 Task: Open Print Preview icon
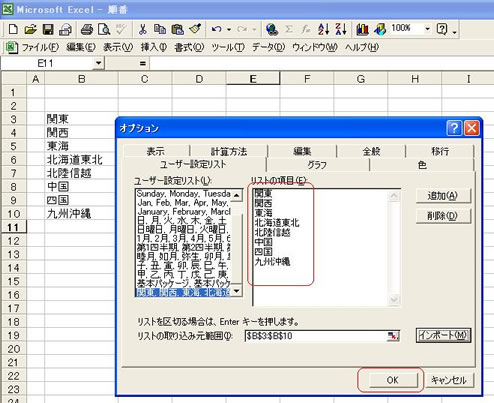(104, 29)
